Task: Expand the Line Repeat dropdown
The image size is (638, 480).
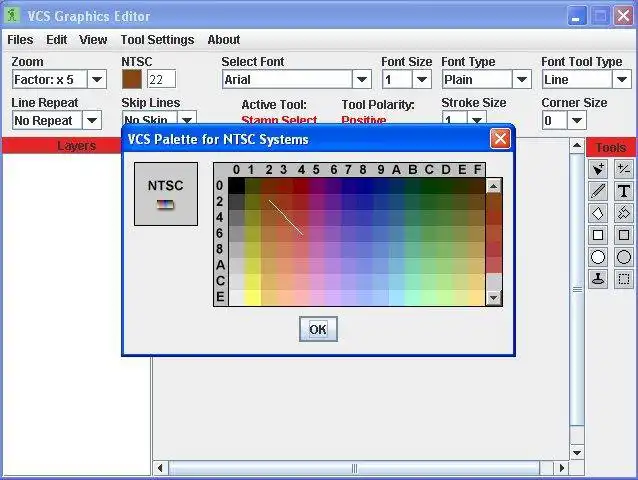Action: coord(92,120)
